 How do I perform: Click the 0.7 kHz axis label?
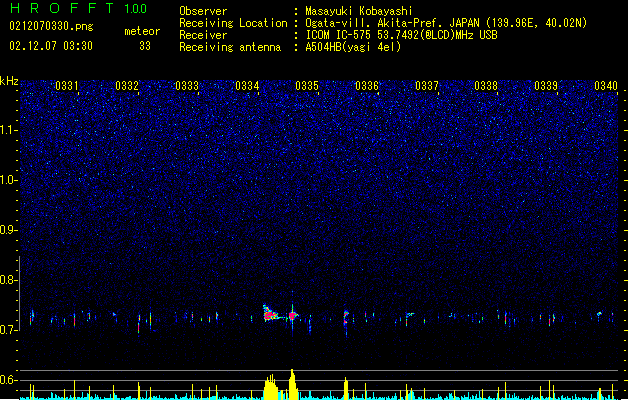(x=8, y=330)
